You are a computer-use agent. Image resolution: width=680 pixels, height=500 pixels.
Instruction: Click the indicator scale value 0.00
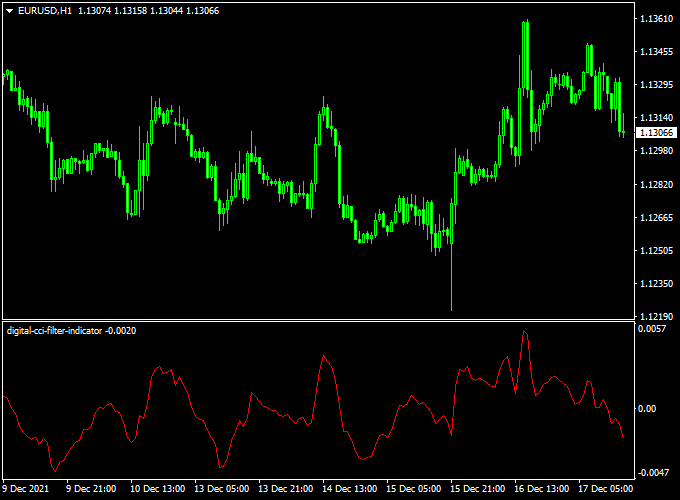tap(647, 408)
